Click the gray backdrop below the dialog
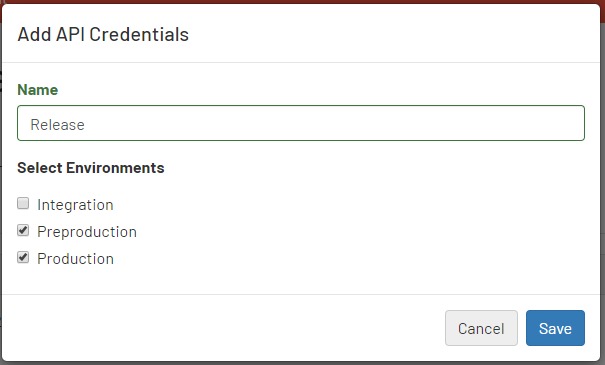Viewport: 605px width, 365px height. (301, 363)
